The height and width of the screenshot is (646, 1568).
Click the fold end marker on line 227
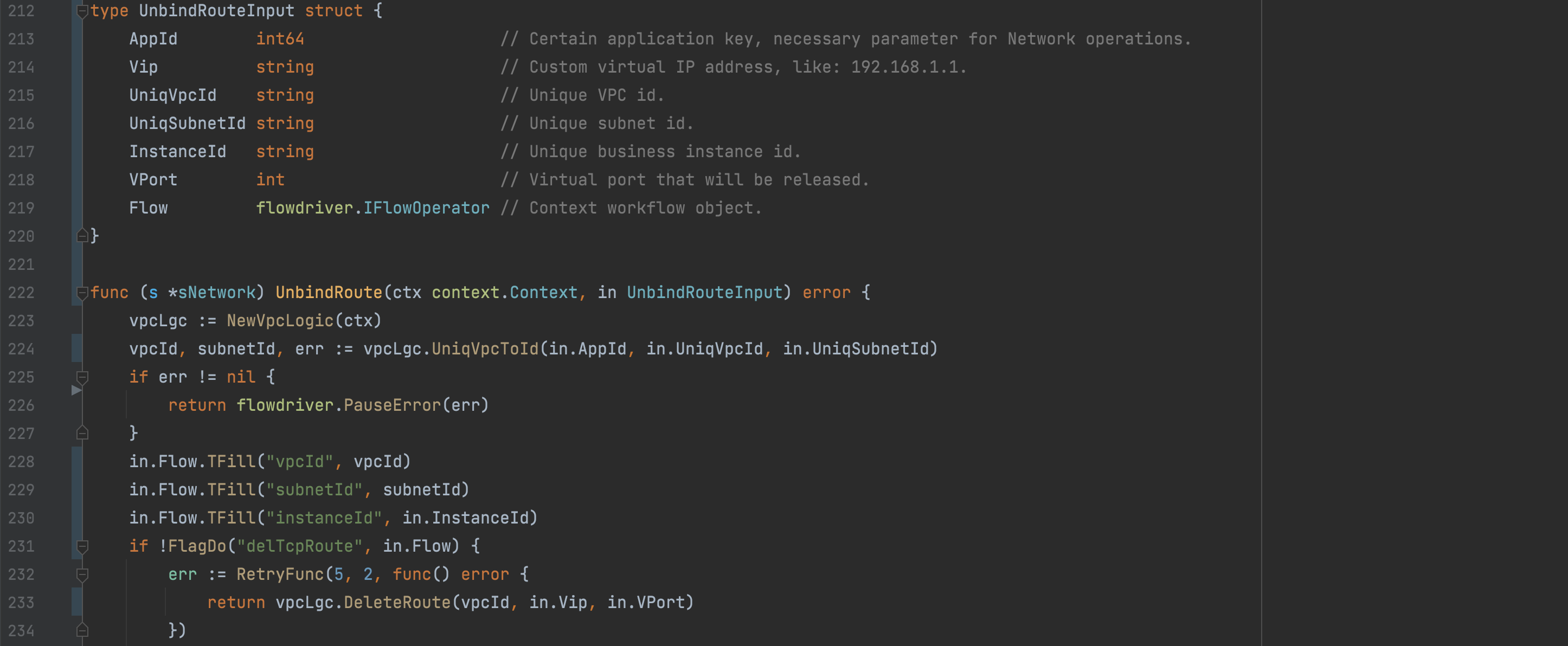pyautogui.click(x=82, y=433)
